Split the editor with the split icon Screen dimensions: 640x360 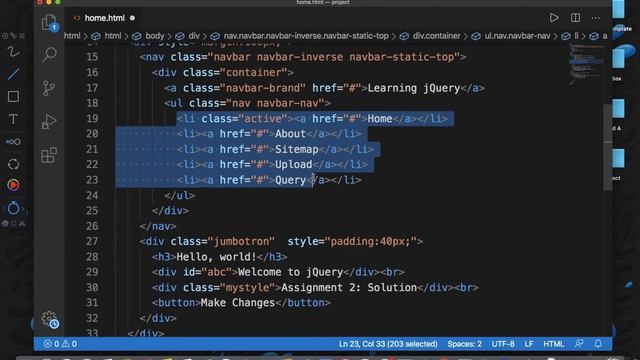pyautogui.click(x=576, y=18)
